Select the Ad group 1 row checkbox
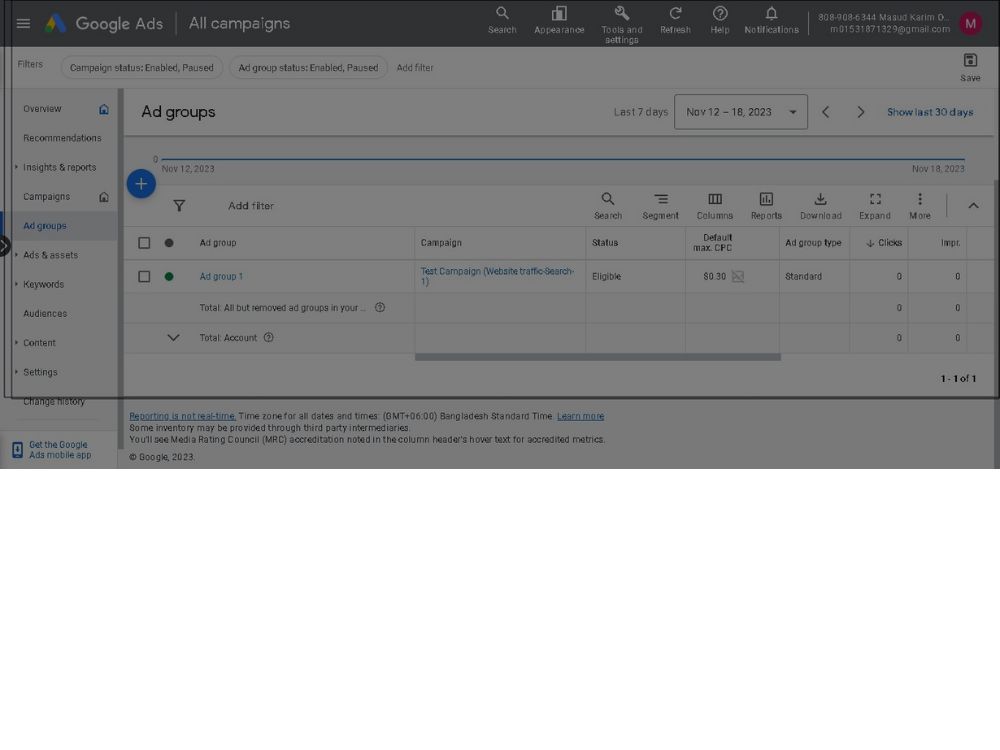Viewport: 1000px width, 750px height. [144, 277]
